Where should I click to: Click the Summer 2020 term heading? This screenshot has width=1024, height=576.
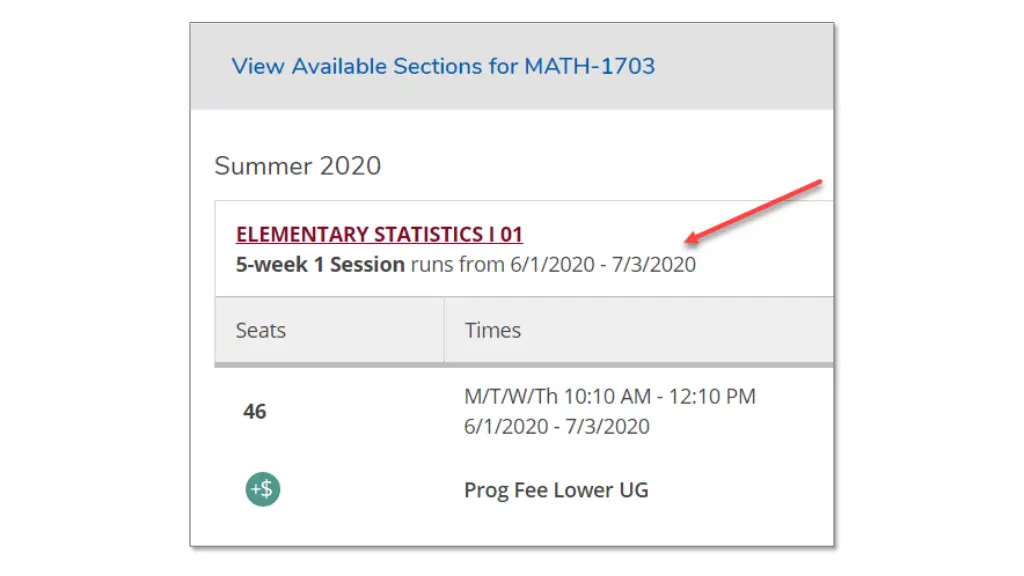297,166
